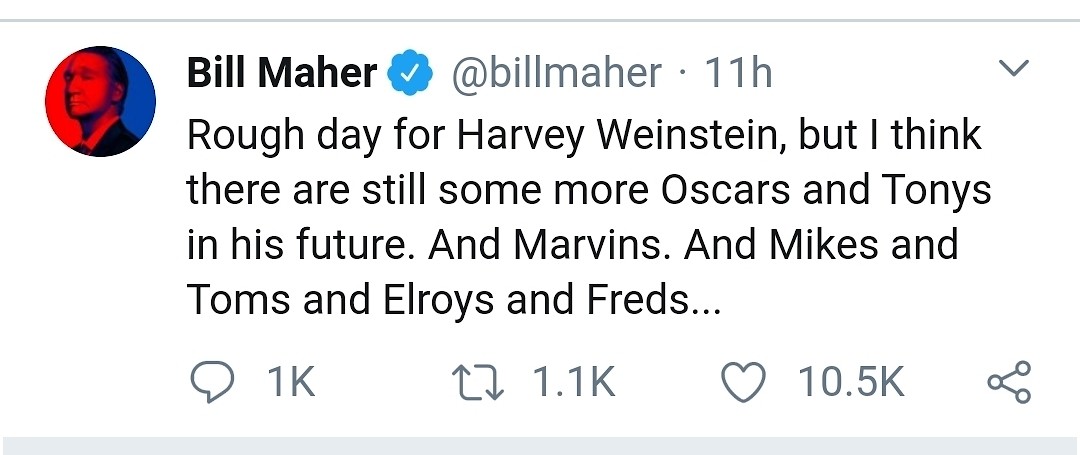This screenshot has width=1080, height=455.
Task: Click the 10.5K likes count
Action: [x=850, y=382]
